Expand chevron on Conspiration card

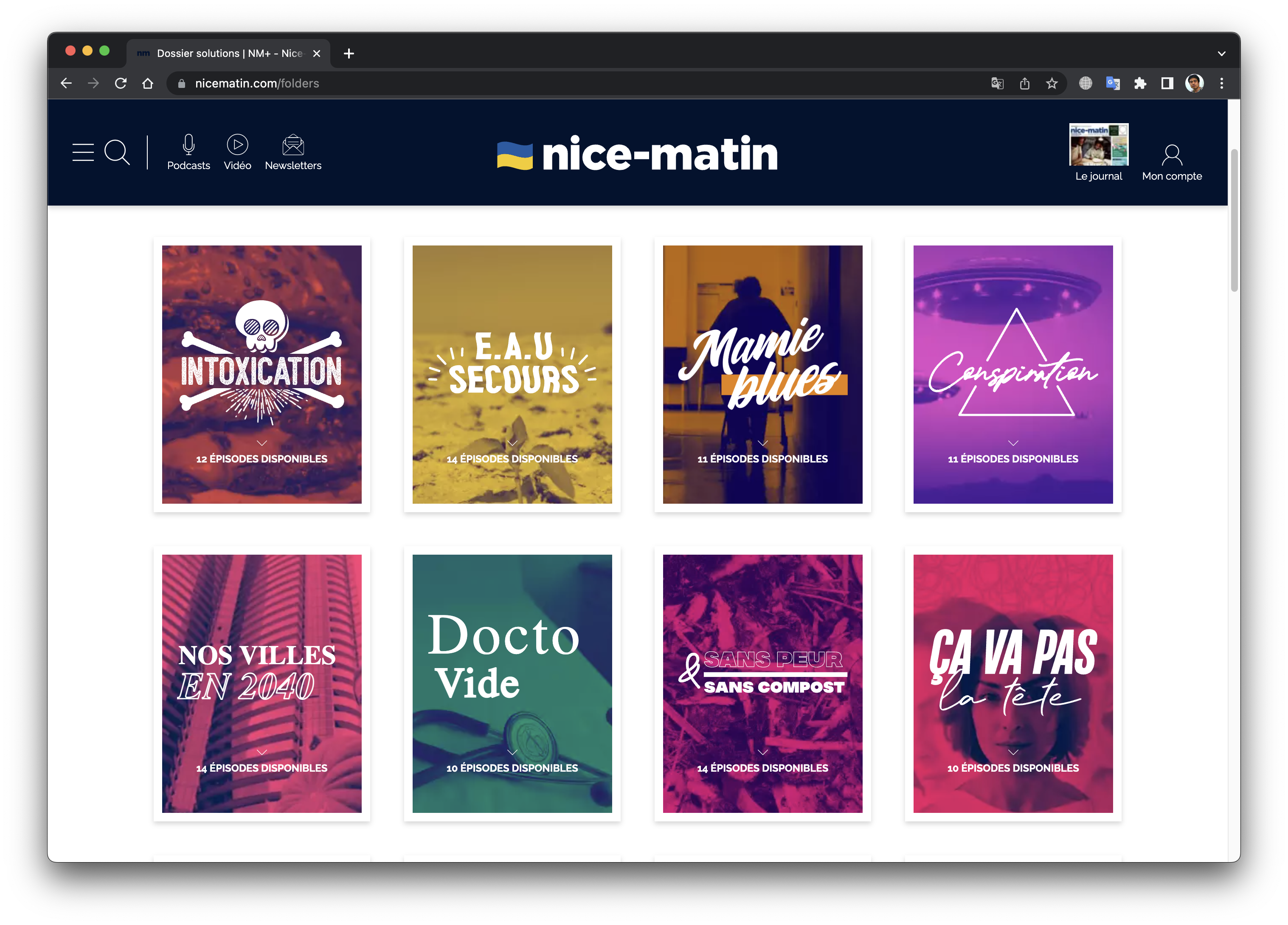pyautogui.click(x=1013, y=443)
